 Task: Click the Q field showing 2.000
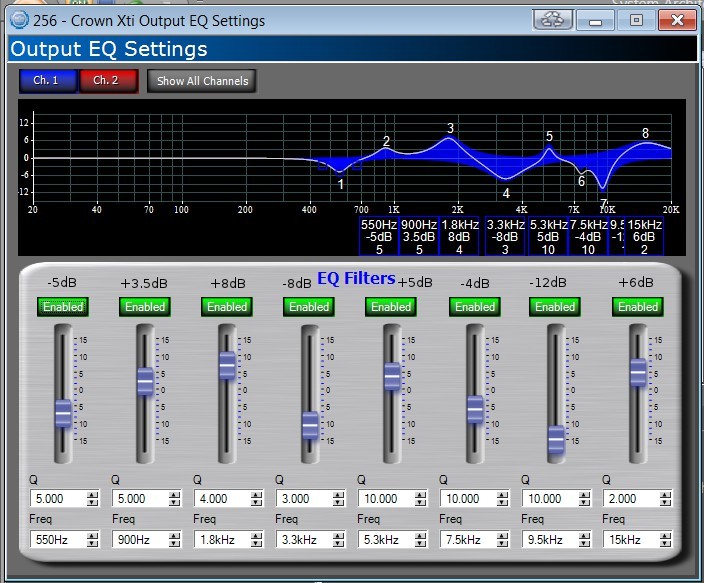point(626,498)
